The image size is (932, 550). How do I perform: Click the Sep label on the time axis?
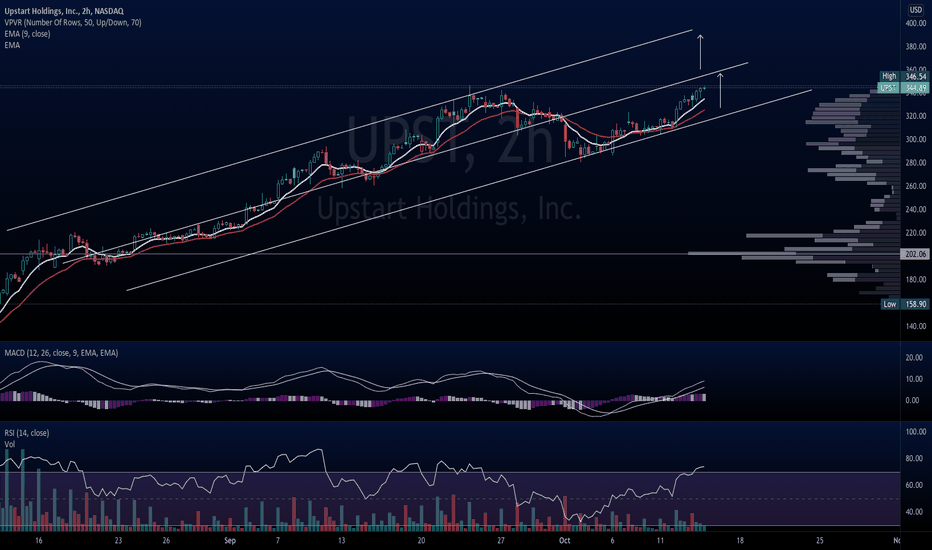(x=230, y=540)
